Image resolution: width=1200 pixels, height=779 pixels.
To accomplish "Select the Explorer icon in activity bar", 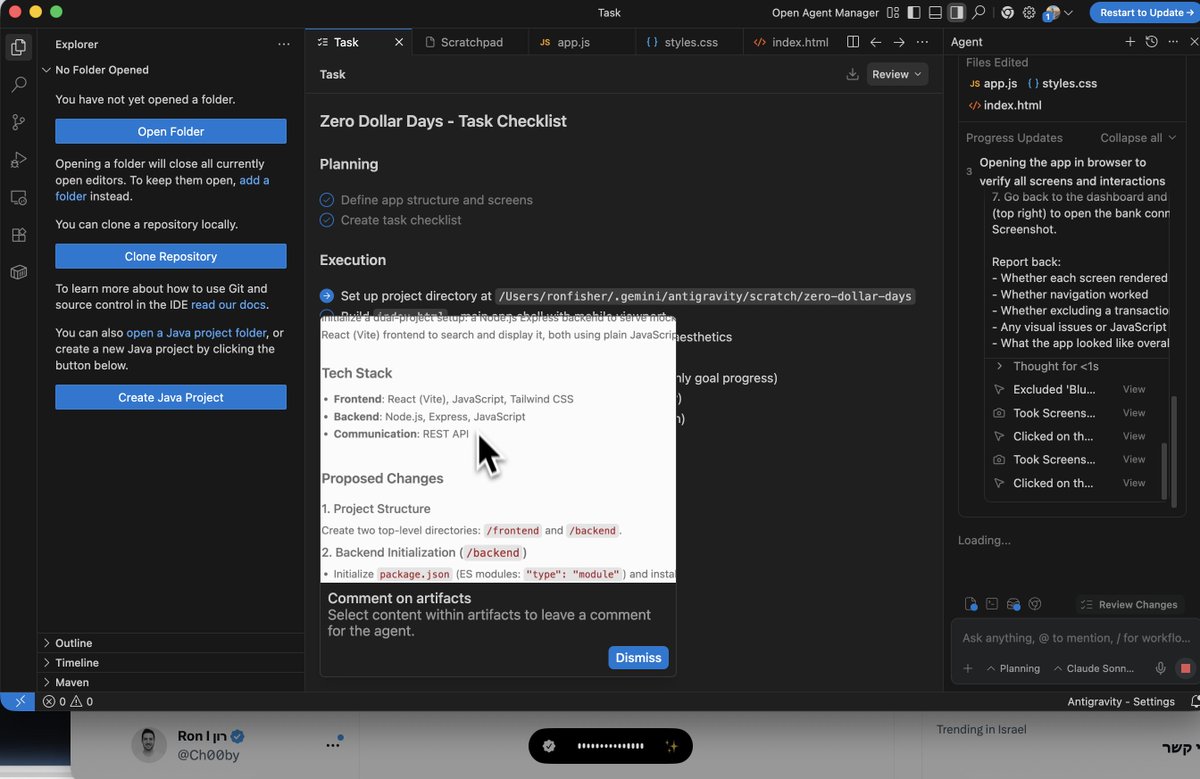I will click(x=18, y=46).
